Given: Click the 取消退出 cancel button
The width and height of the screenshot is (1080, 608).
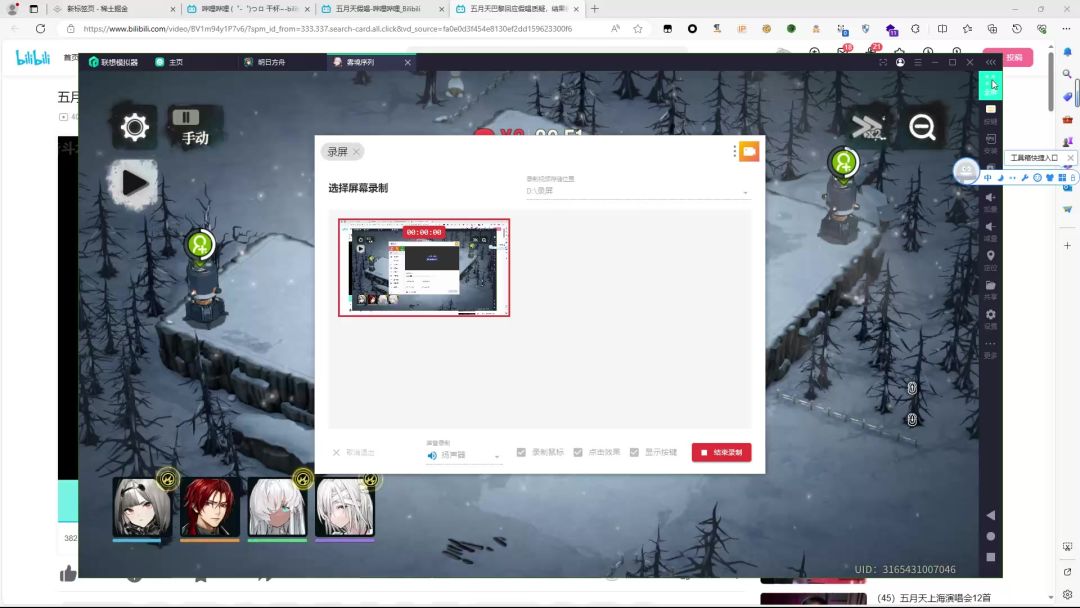Looking at the screenshot, I should (354, 453).
